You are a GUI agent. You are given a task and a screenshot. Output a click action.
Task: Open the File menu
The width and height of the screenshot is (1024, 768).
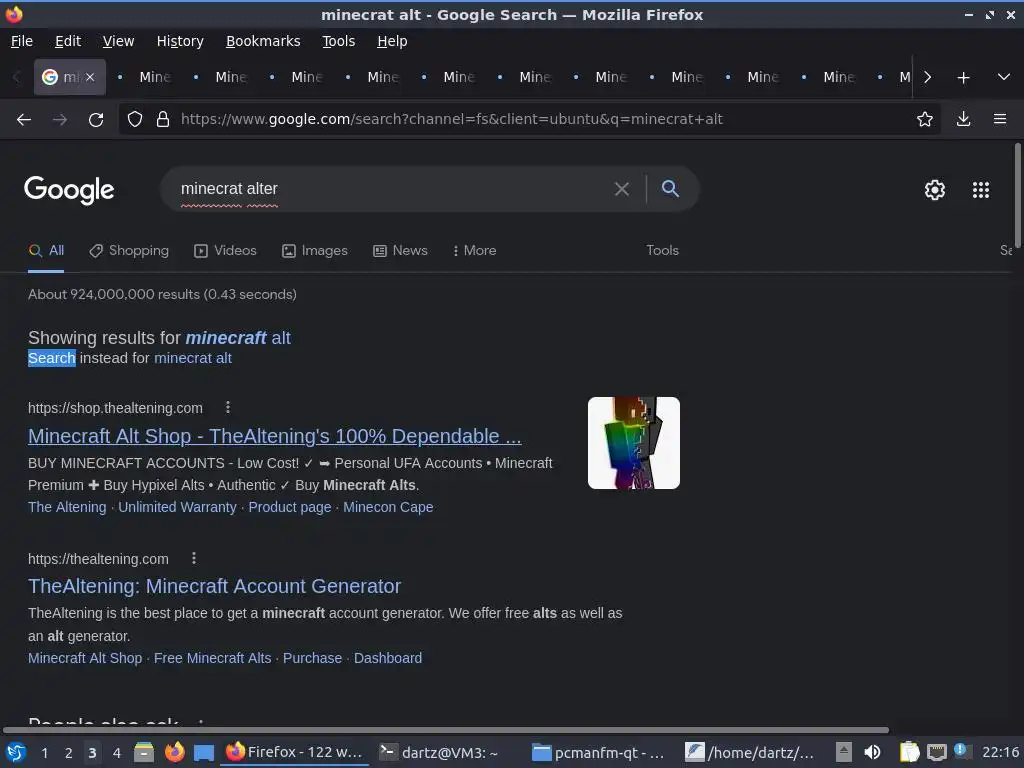(22, 41)
